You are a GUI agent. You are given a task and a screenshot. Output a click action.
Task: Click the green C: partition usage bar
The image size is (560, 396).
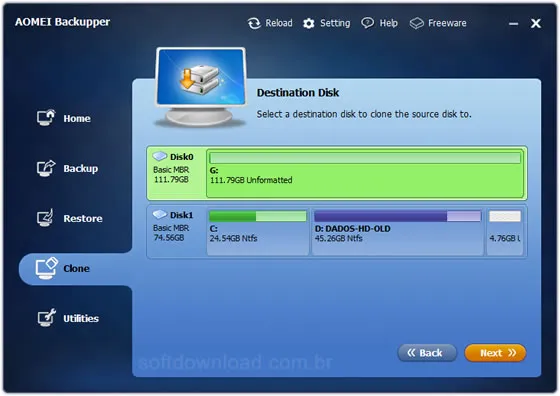coord(258,216)
